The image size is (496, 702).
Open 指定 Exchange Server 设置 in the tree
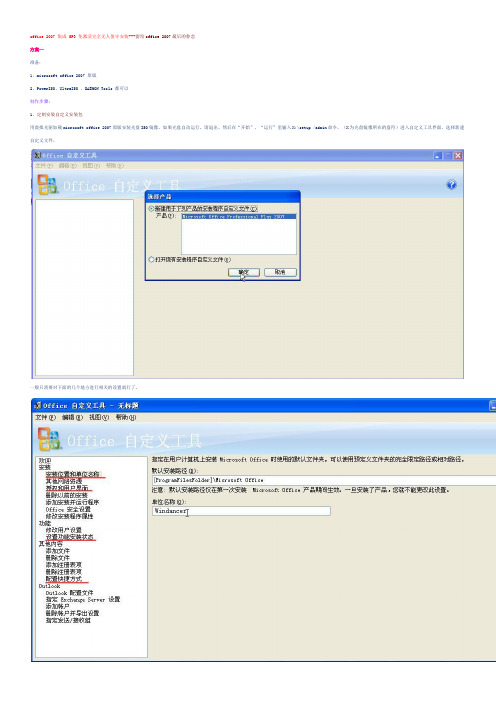[x=83, y=599]
